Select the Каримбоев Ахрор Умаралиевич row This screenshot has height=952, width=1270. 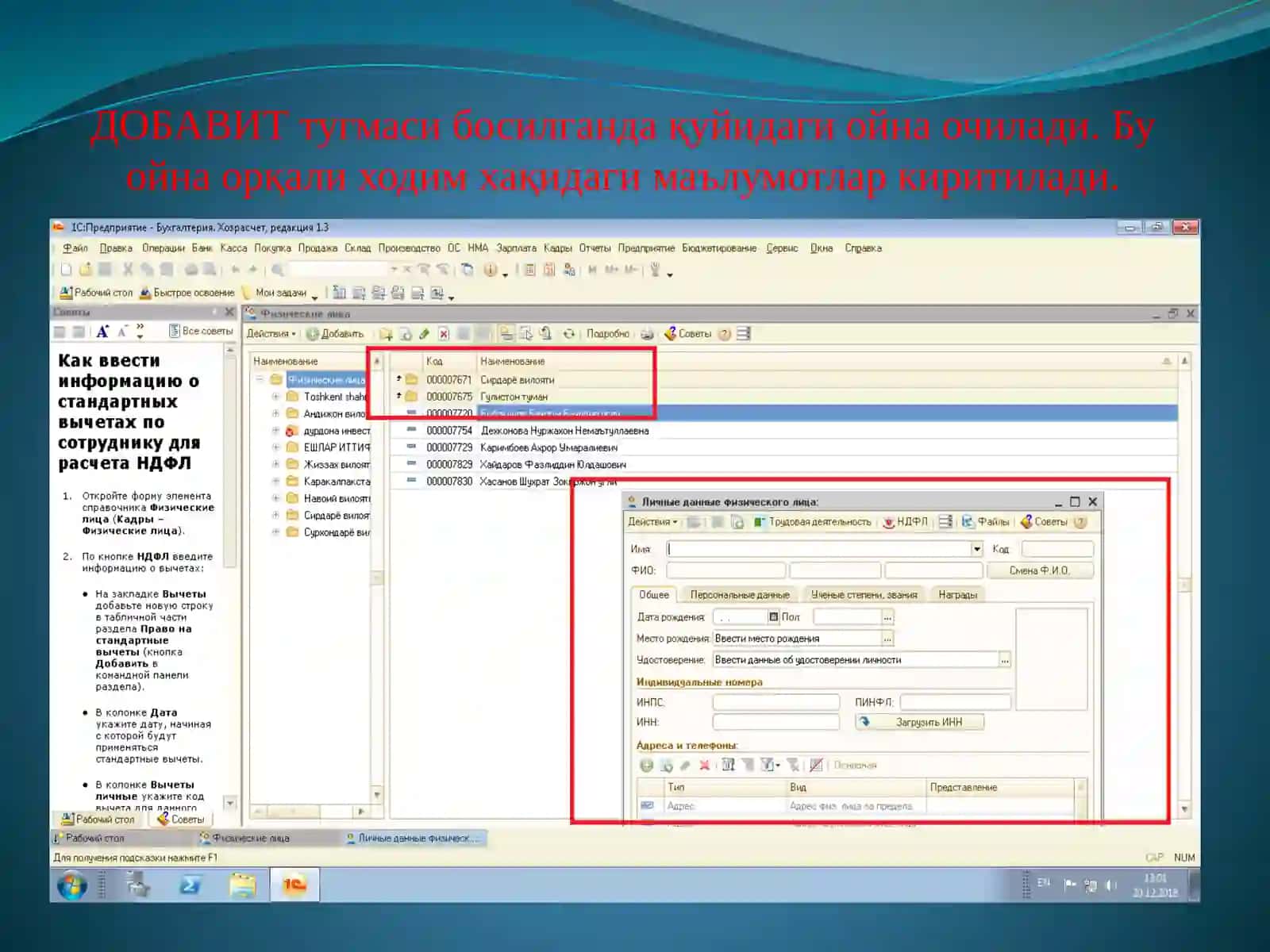point(783,447)
